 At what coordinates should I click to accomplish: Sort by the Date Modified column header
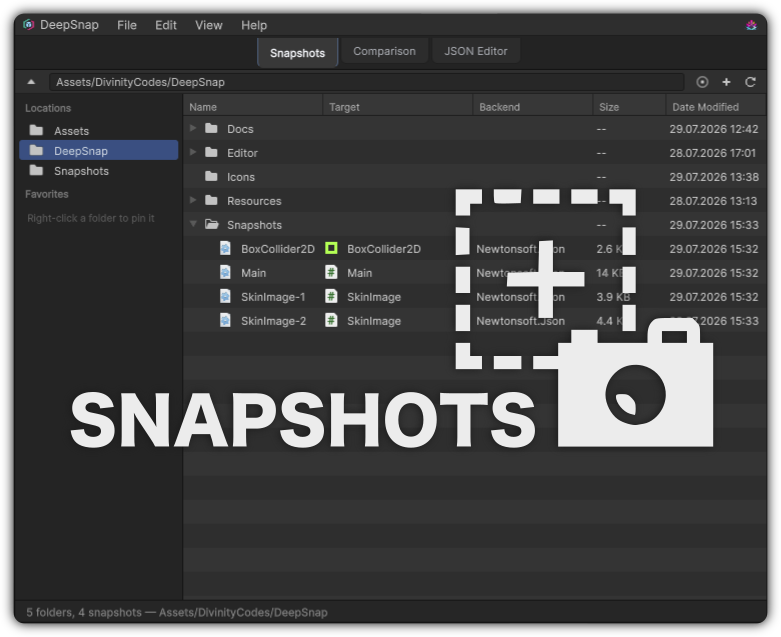click(x=716, y=107)
